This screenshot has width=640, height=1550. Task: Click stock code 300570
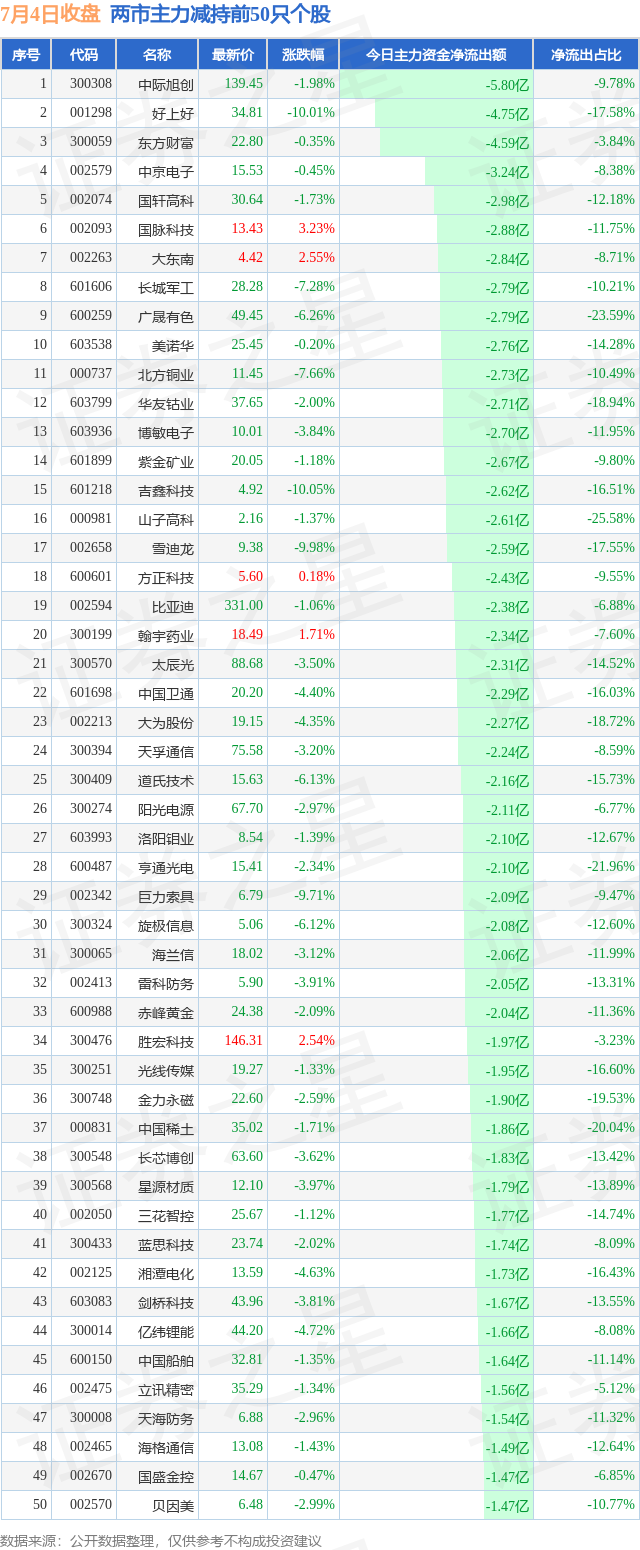[x=89, y=664]
